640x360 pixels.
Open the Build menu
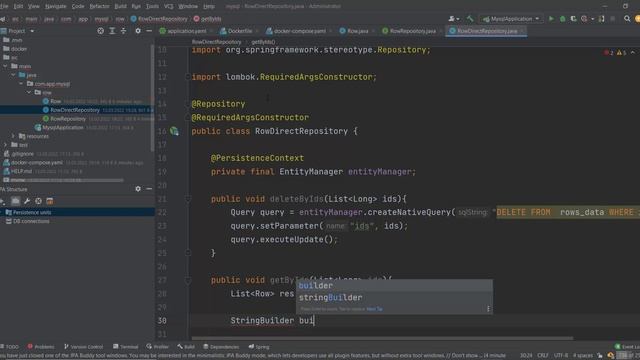[120, 6]
